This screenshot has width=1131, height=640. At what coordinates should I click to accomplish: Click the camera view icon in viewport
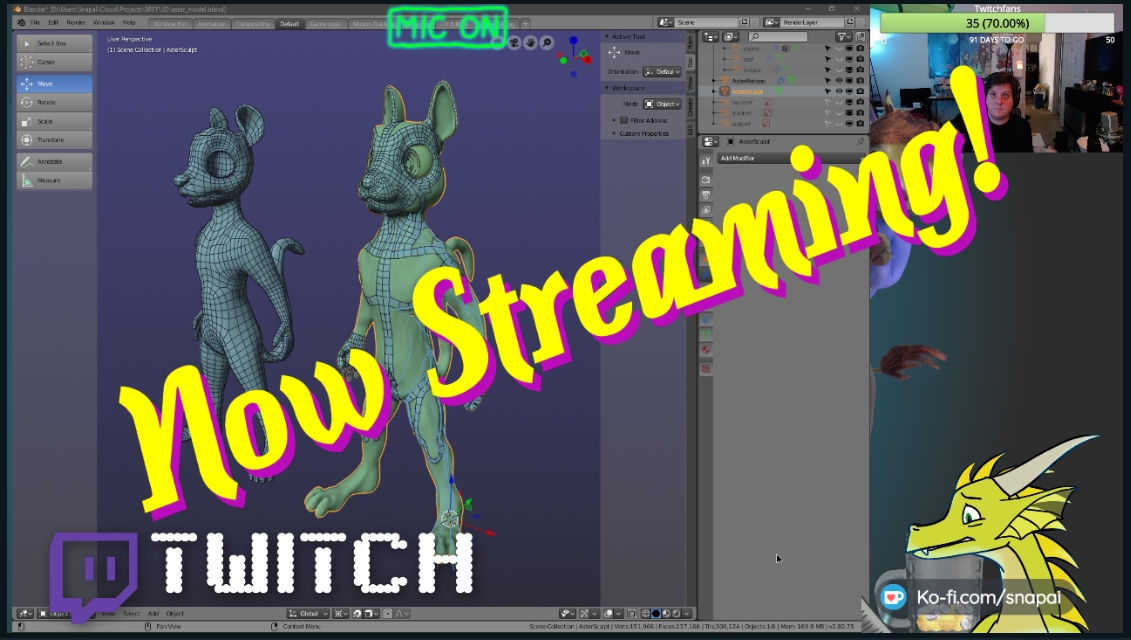514,43
